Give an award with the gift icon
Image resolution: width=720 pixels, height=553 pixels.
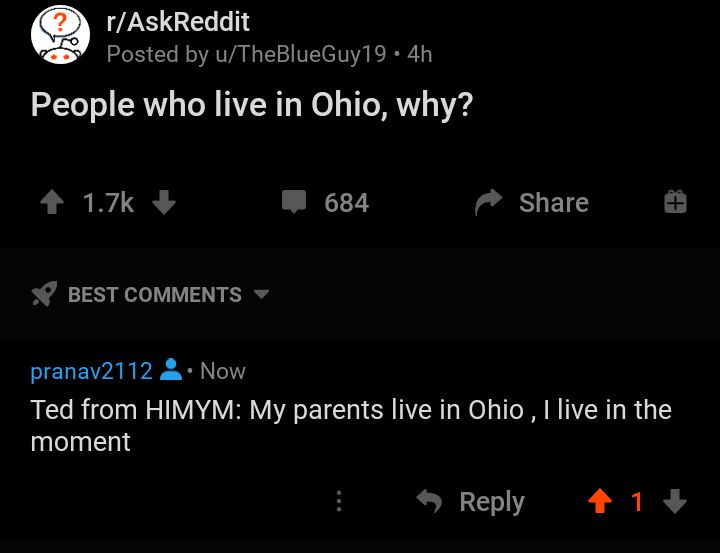coord(675,203)
